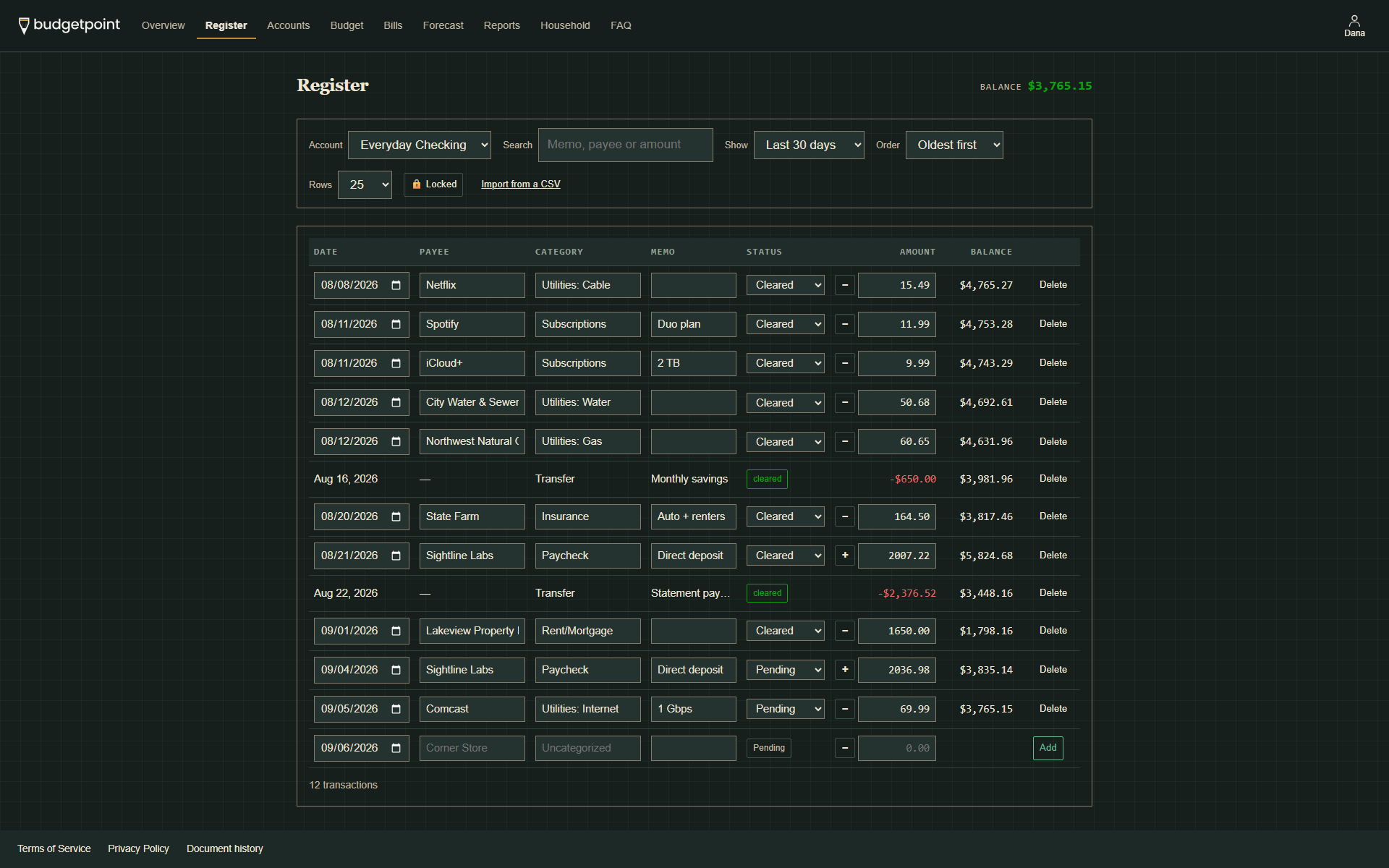Click the budgetpoint logo
Viewport: 1389px width, 868px height.
pyautogui.click(x=69, y=25)
